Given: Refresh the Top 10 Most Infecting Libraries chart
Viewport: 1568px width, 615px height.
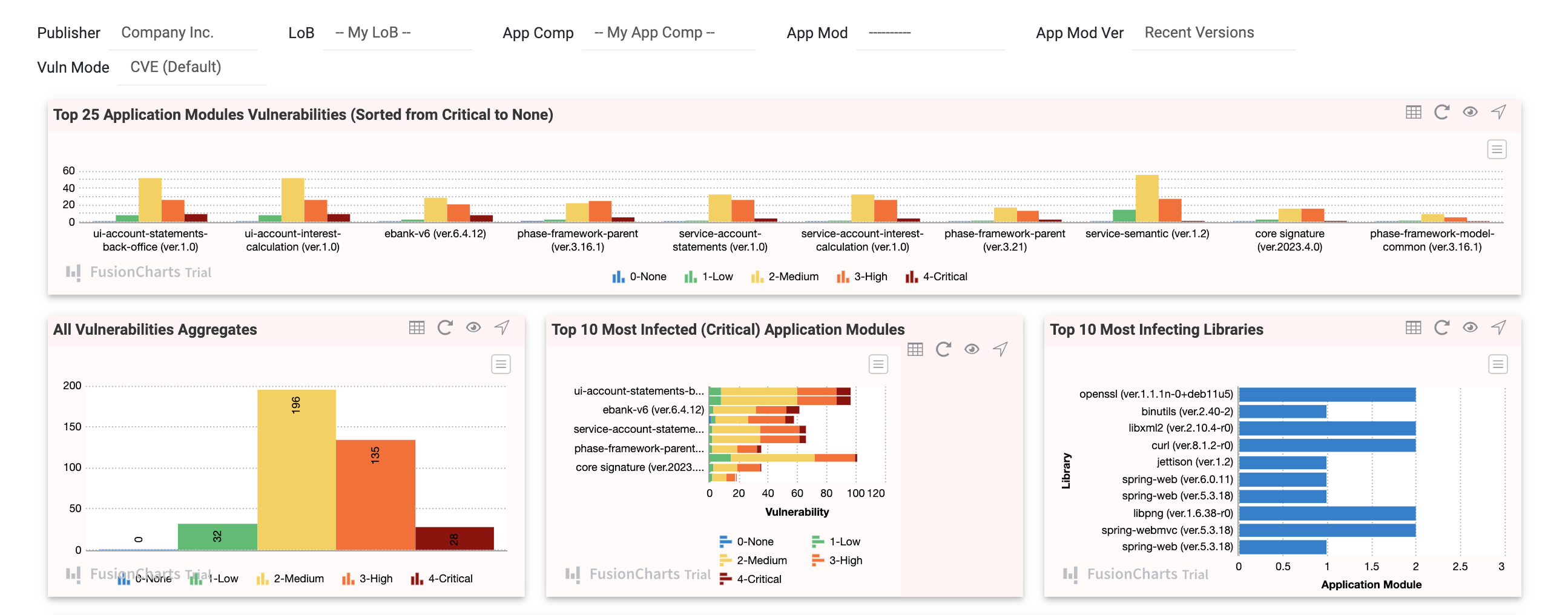Looking at the screenshot, I should point(1441,327).
